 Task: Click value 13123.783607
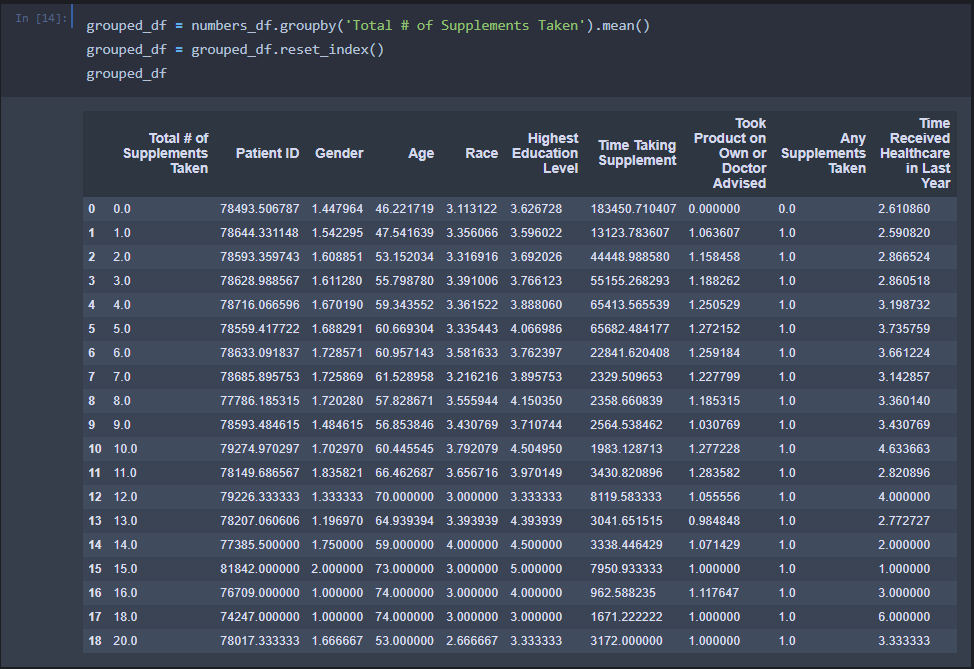click(x=630, y=233)
